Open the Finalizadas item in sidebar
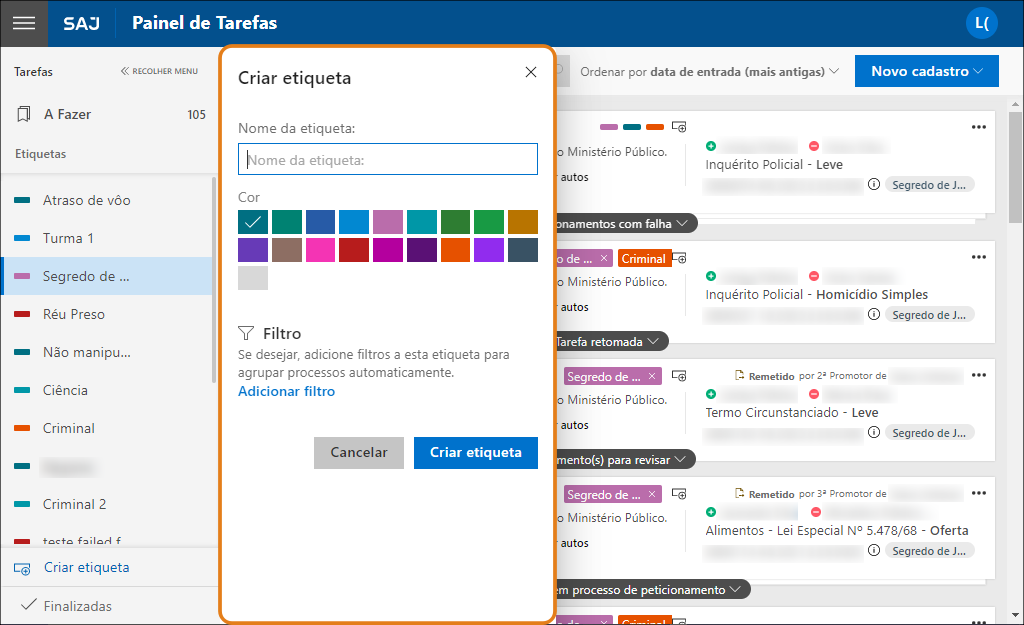1024x625 pixels. [x=78, y=606]
